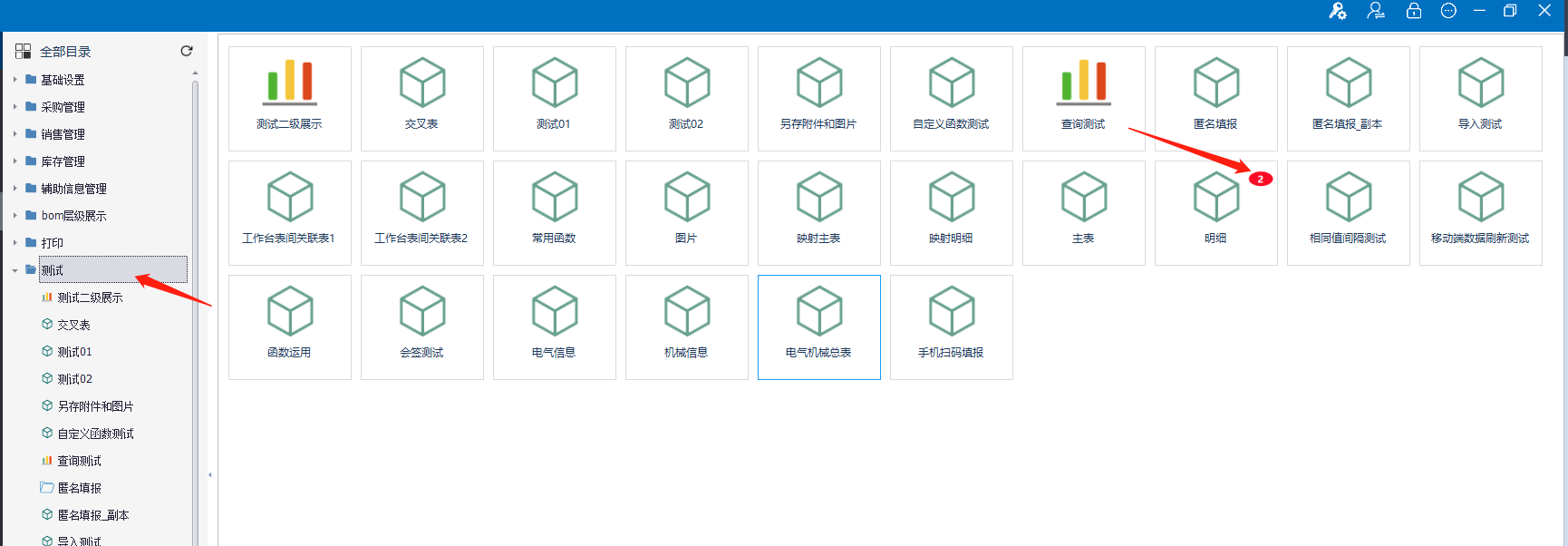Open the 测试二级展示 bar chart tile
The height and width of the screenshot is (546, 1568).
click(x=290, y=98)
